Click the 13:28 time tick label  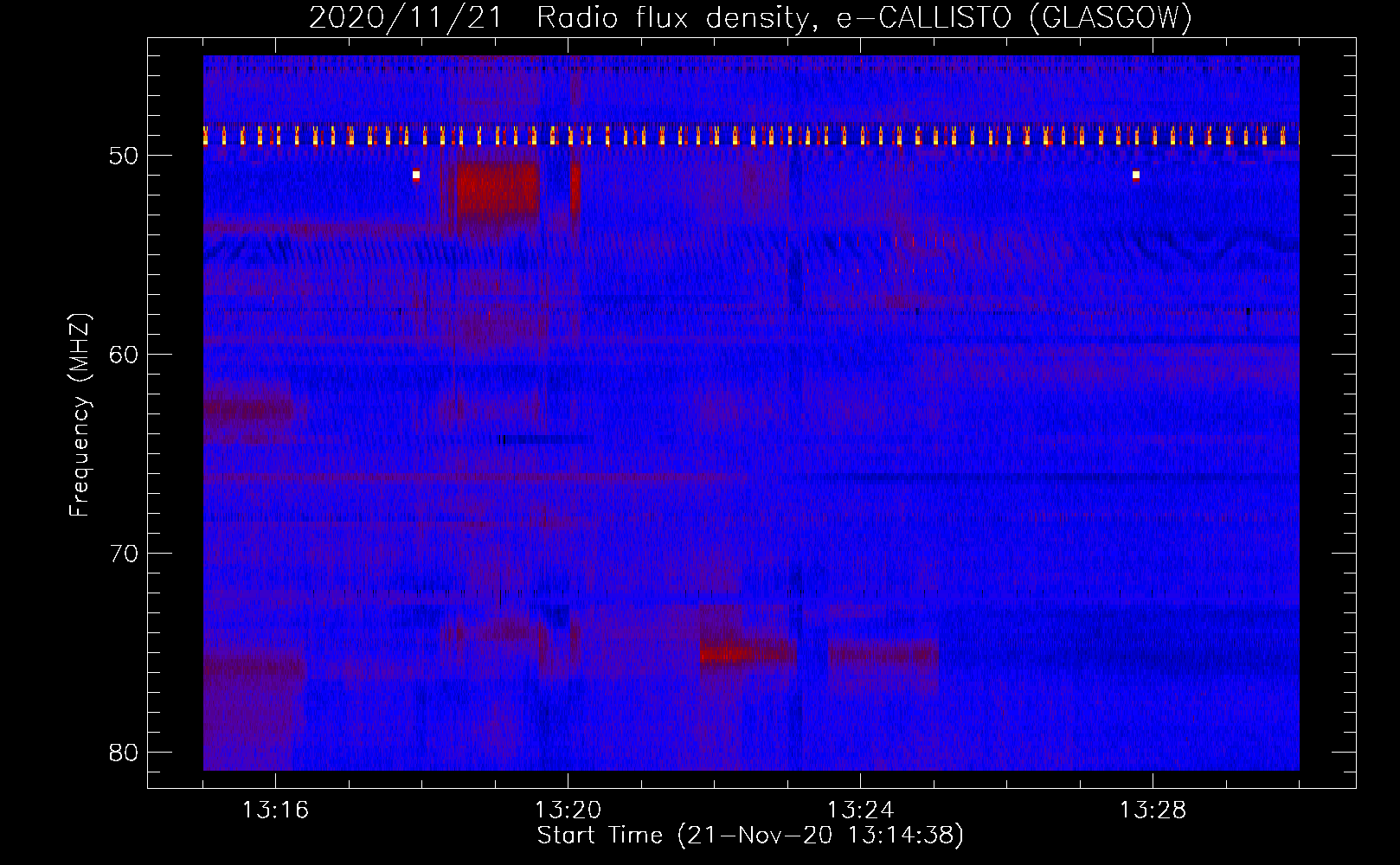point(1153,811)
